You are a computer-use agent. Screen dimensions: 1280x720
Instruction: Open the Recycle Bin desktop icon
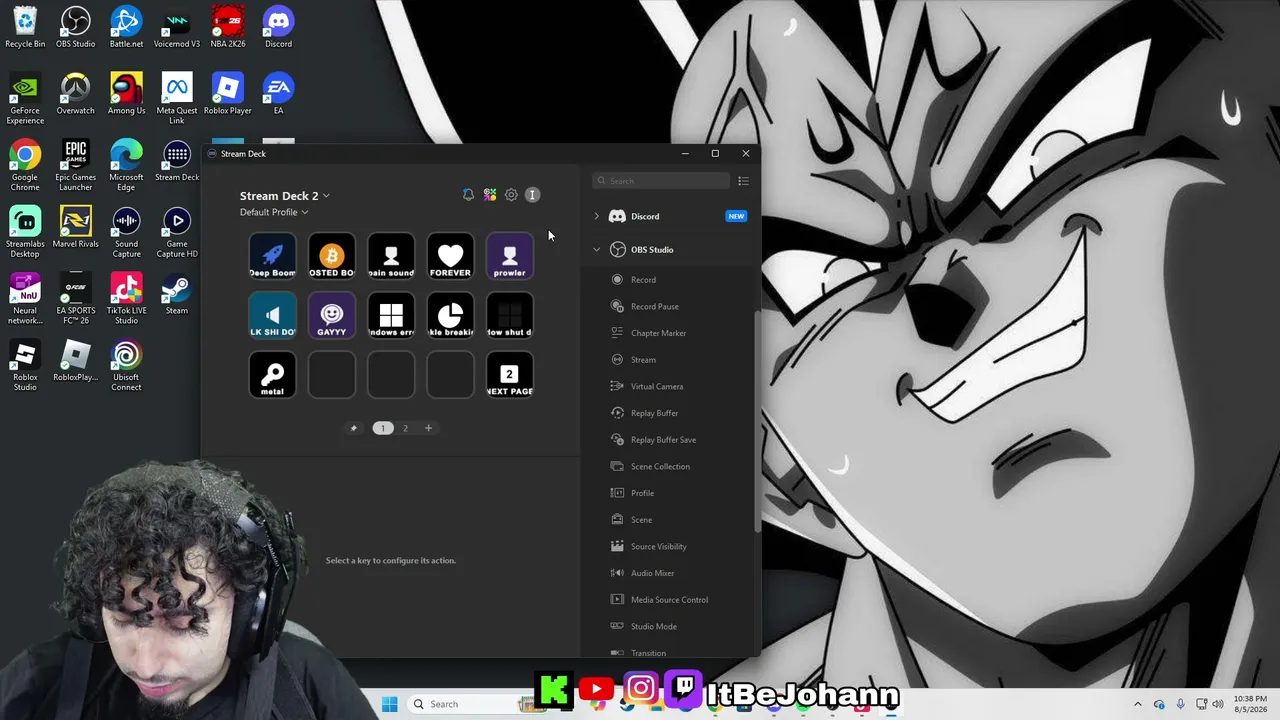tap(25, 27)
